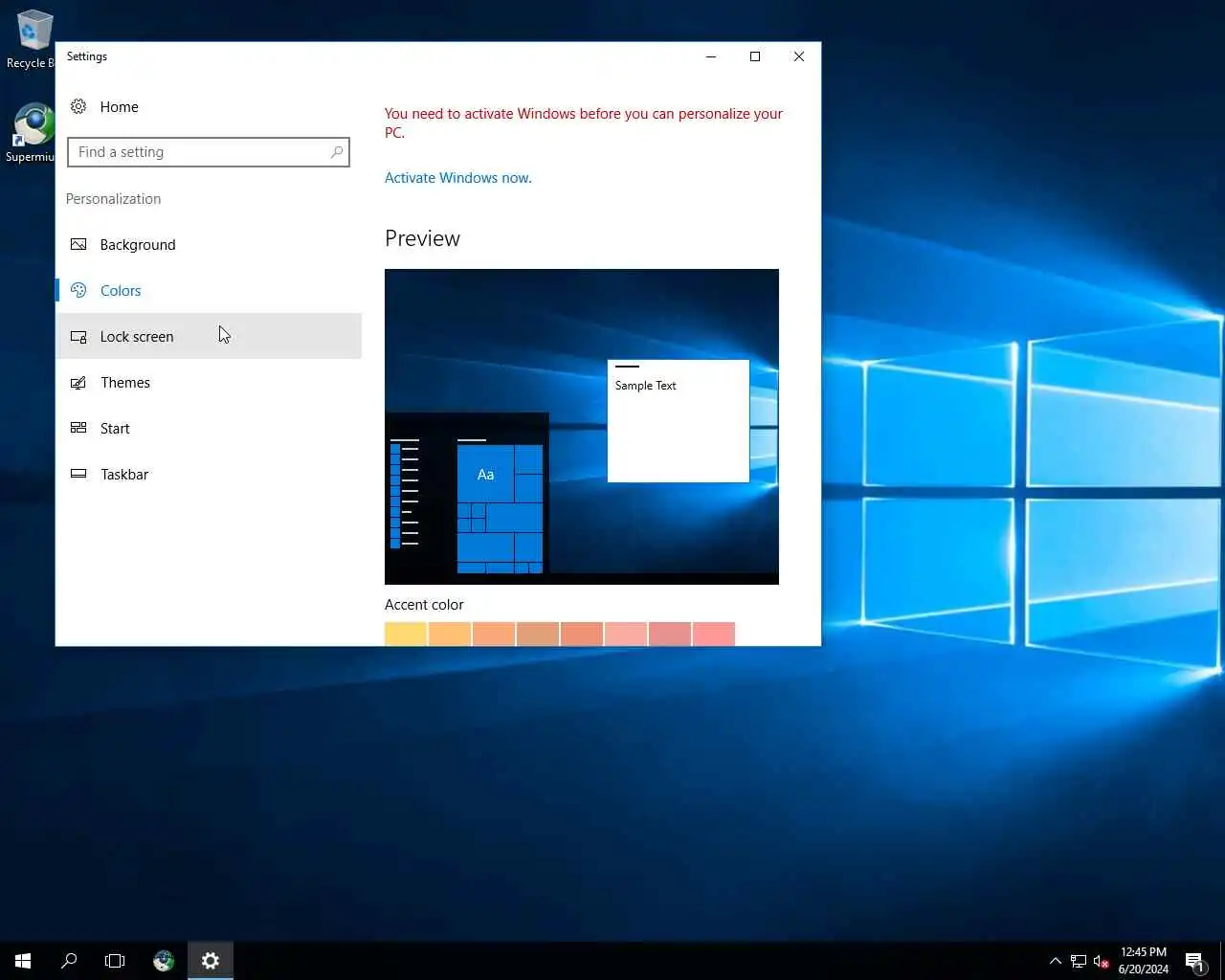Click the muted volume tray icon

coord(1101,961)
